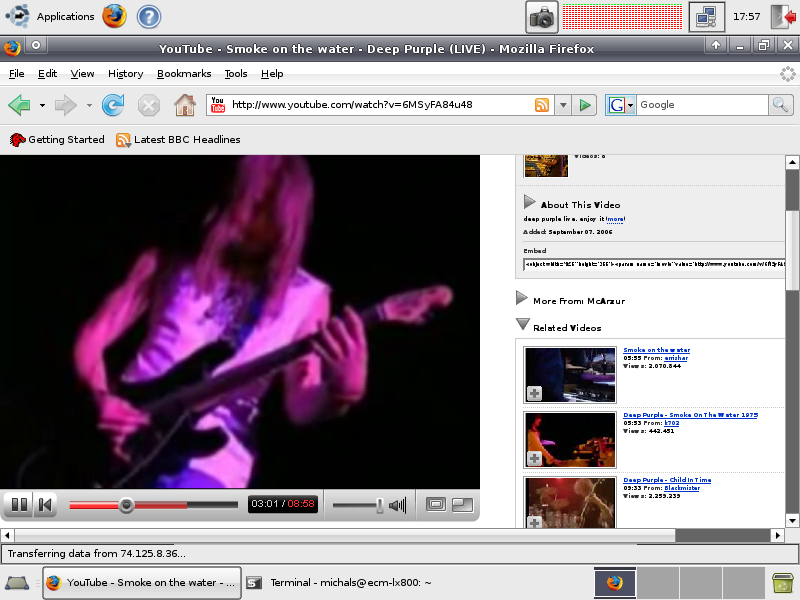Click the Child In Time video thumbnail
This screenshot has width=800, height=600.
[x=570, y=503]
